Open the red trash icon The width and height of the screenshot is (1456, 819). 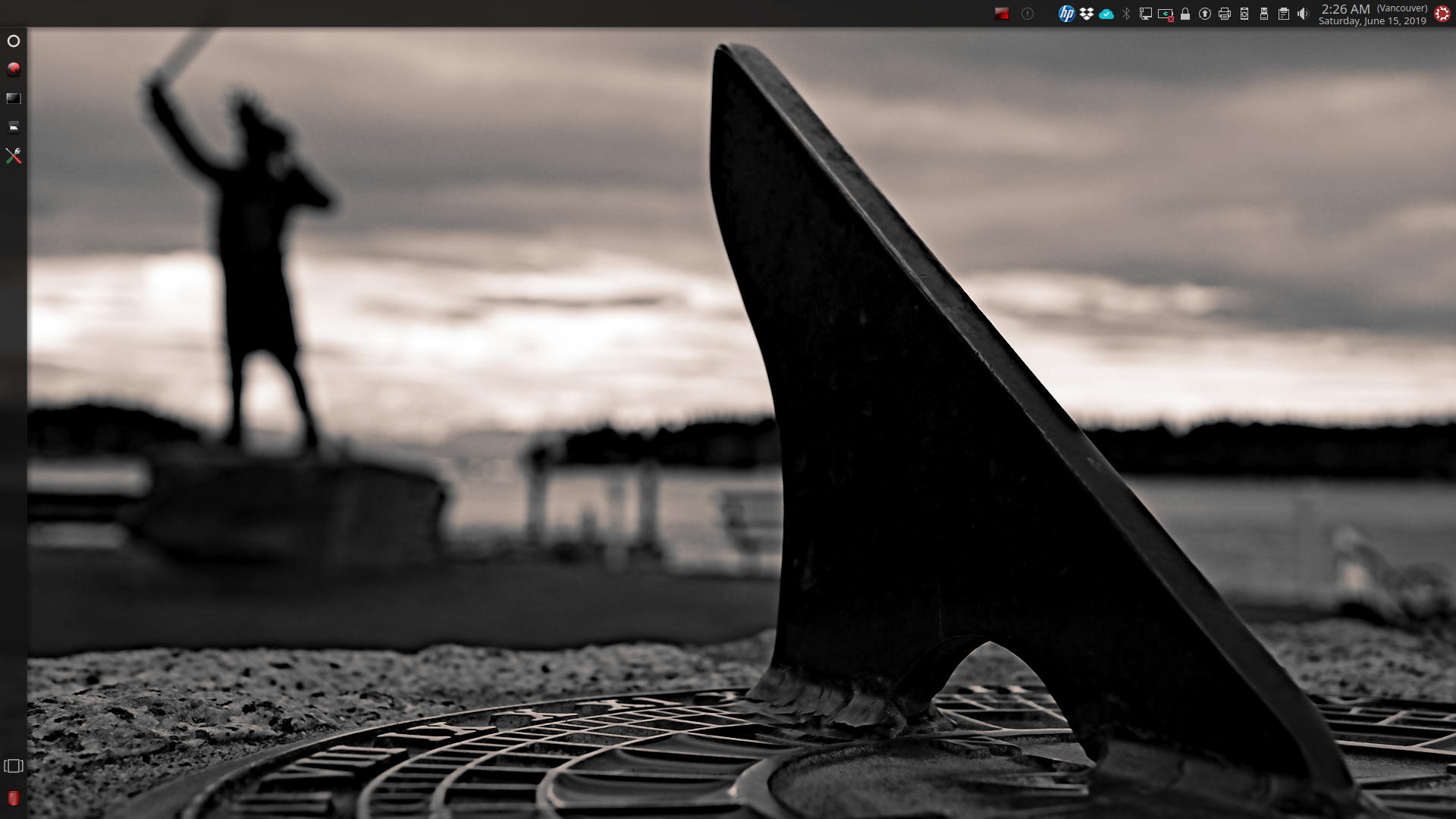(14, 798)
